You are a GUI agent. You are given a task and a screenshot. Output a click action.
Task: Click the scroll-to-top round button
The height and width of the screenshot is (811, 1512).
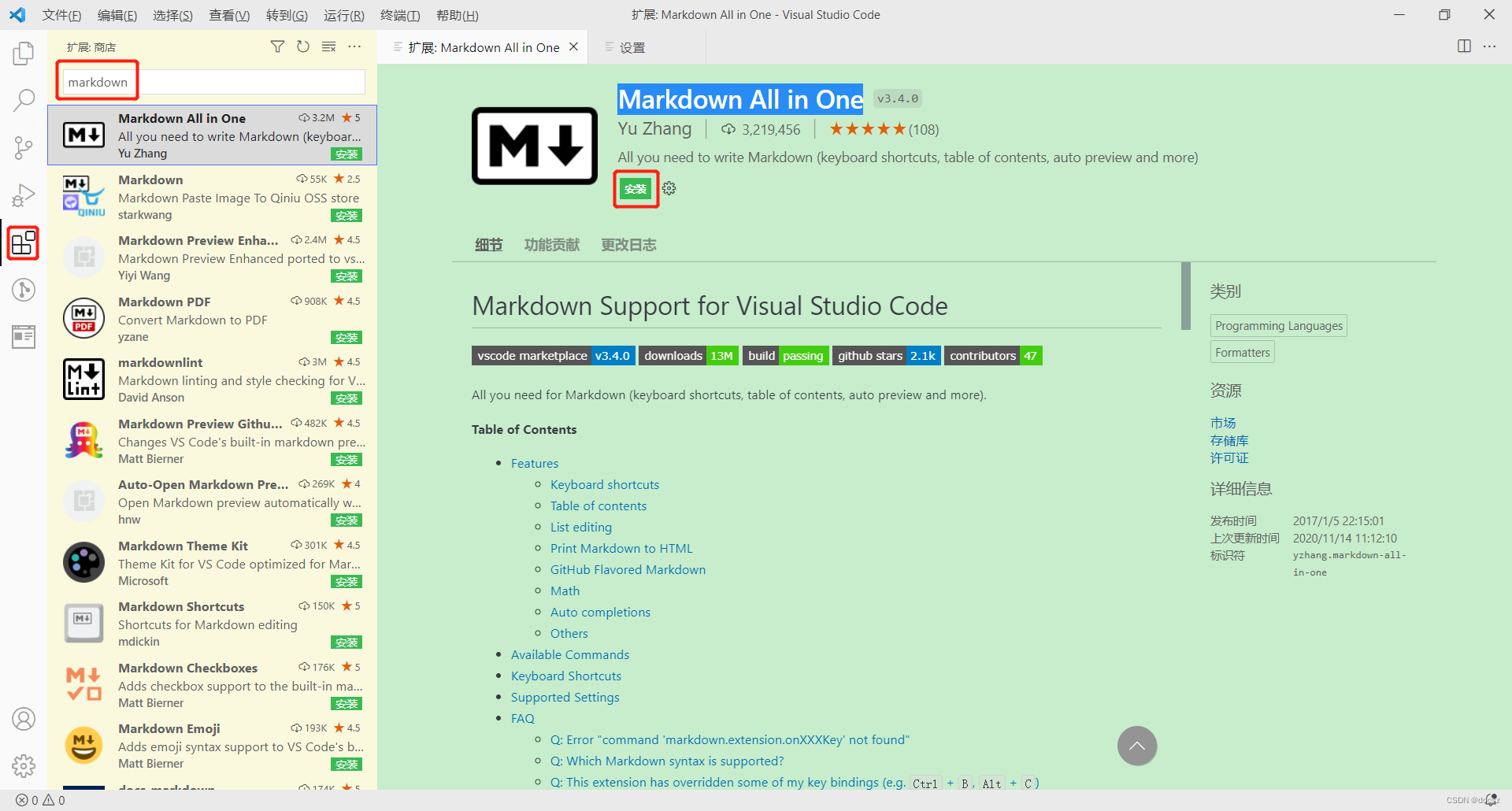point(1137,746)
